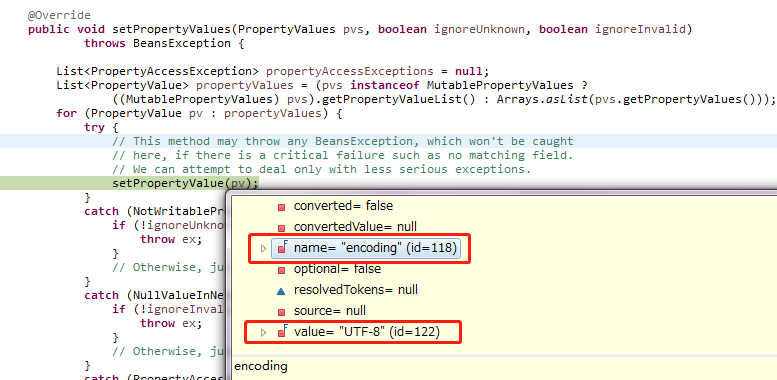Image resolution: width=777 pixels, height=380 pixels.
Task: Expand the name= "encoding" variable node
Action: pyautogui.click(x=263, y=248)
